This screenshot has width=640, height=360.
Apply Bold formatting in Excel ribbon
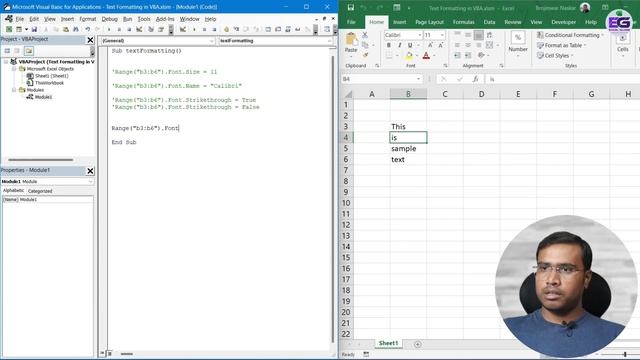click(x=389, y=45)
